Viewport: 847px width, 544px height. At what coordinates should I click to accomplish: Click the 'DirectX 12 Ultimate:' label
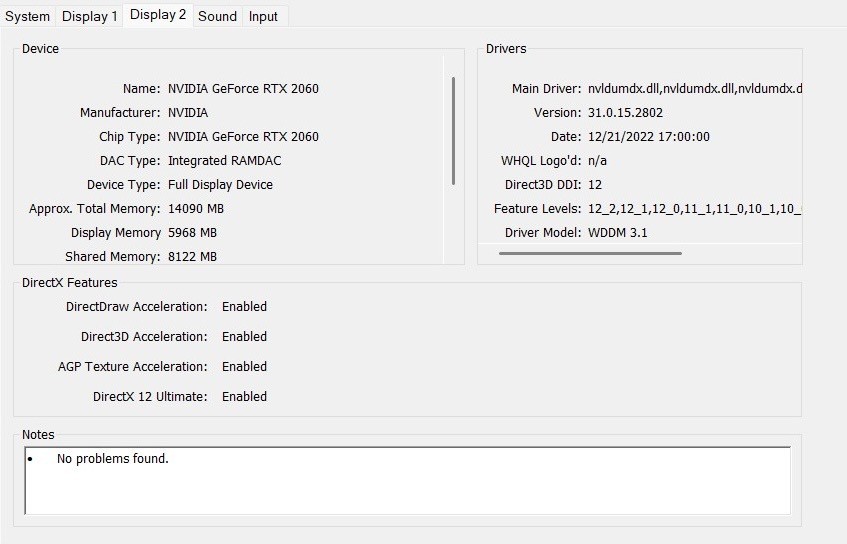(150, 397)
